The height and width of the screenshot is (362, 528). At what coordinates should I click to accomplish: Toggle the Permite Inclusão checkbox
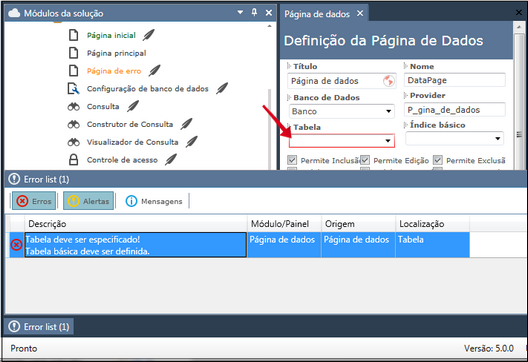(292, 160)
